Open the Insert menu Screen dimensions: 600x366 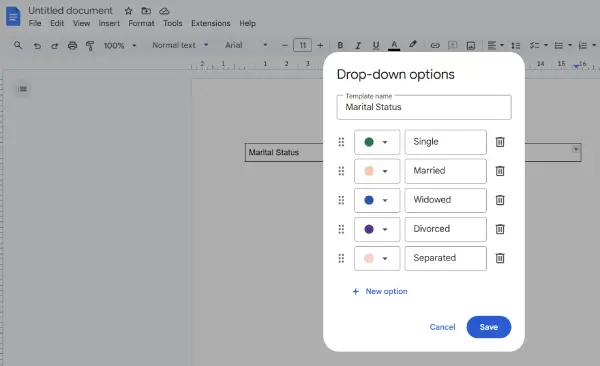click(x=109, y=23)
